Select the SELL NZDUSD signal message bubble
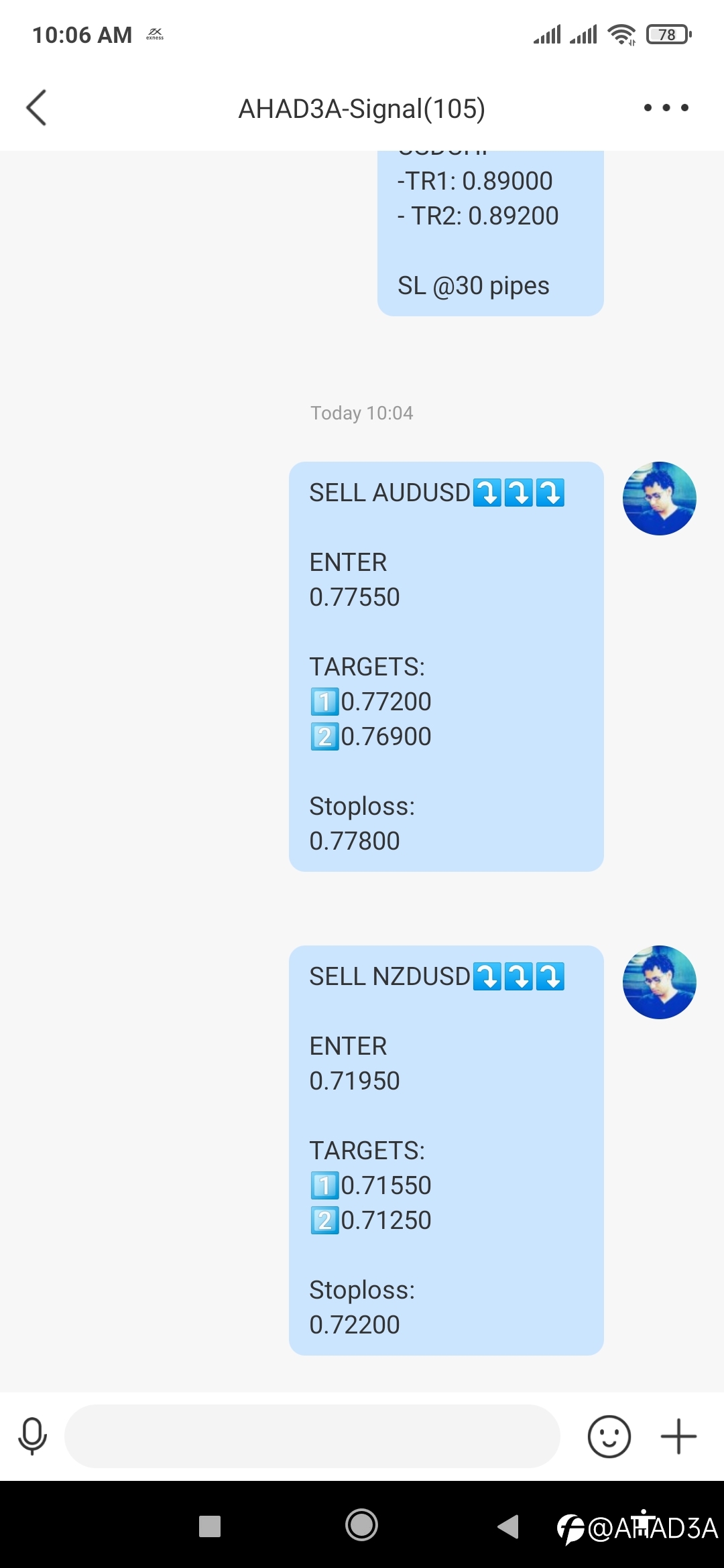 point(446,1151)
